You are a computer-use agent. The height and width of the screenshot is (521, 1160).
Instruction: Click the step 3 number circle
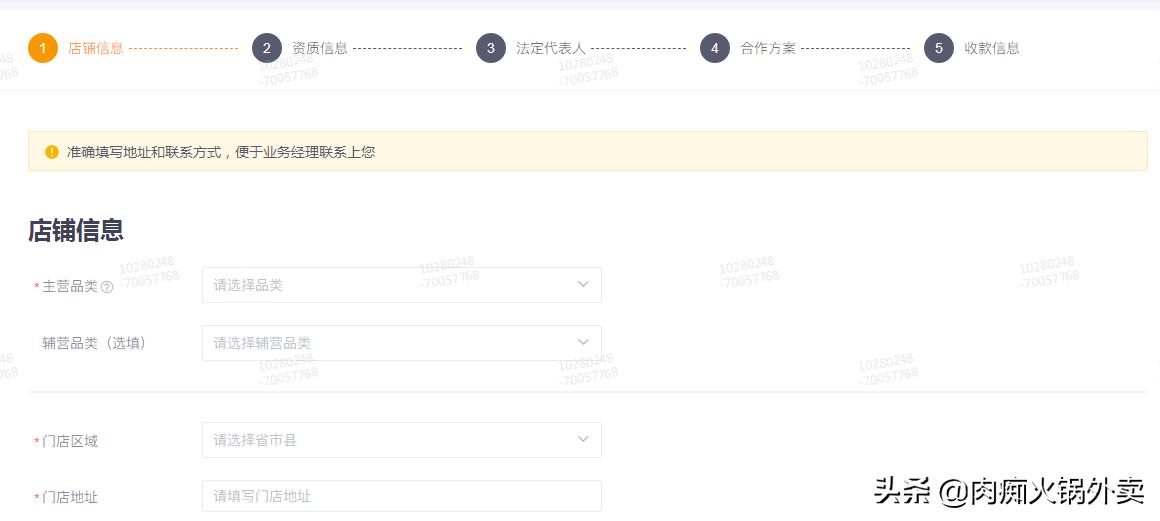click(x=491, y=48)
